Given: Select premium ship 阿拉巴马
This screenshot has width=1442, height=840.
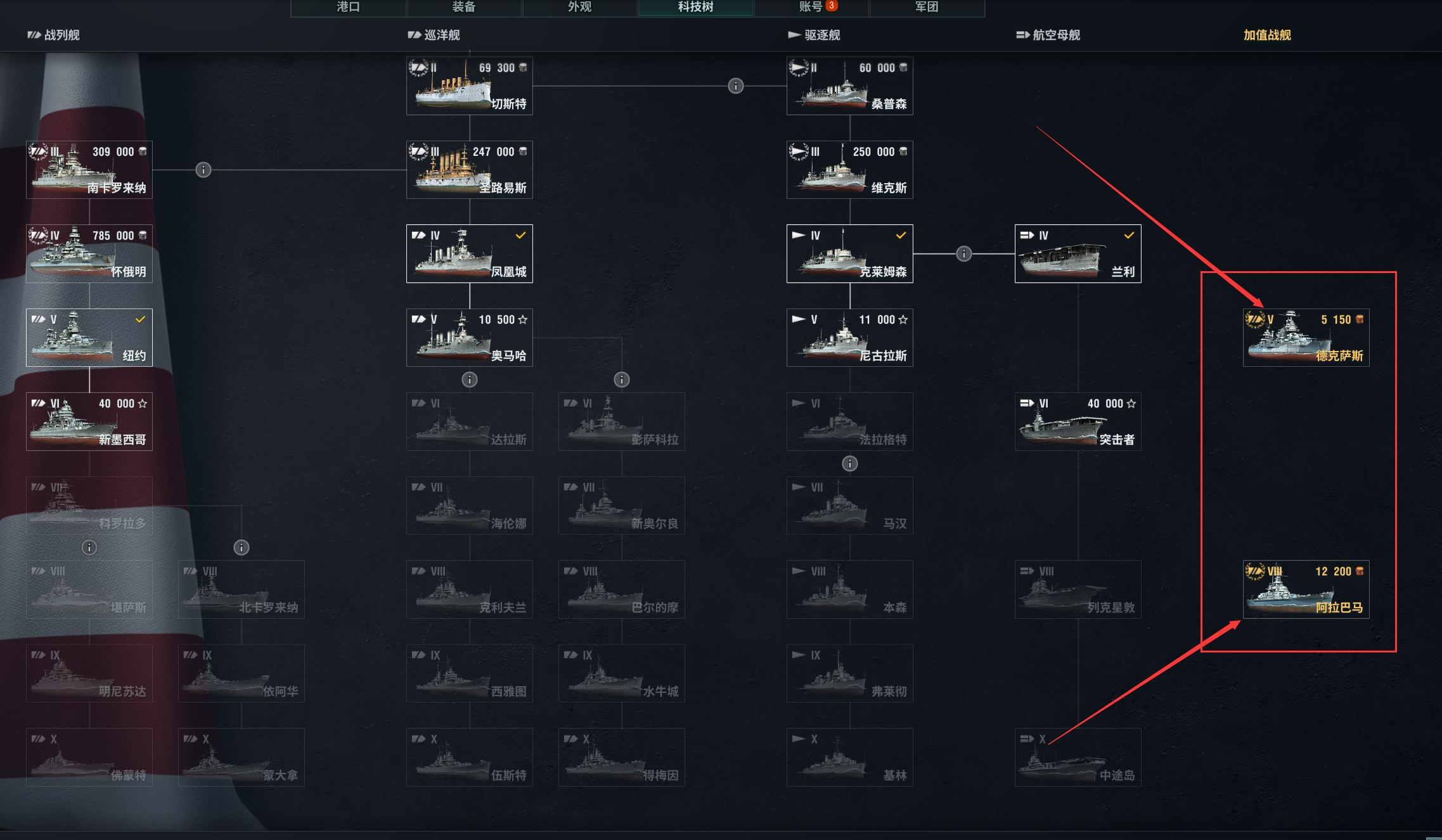Looking at the screenshot, I should click(x=1306, y=589).
